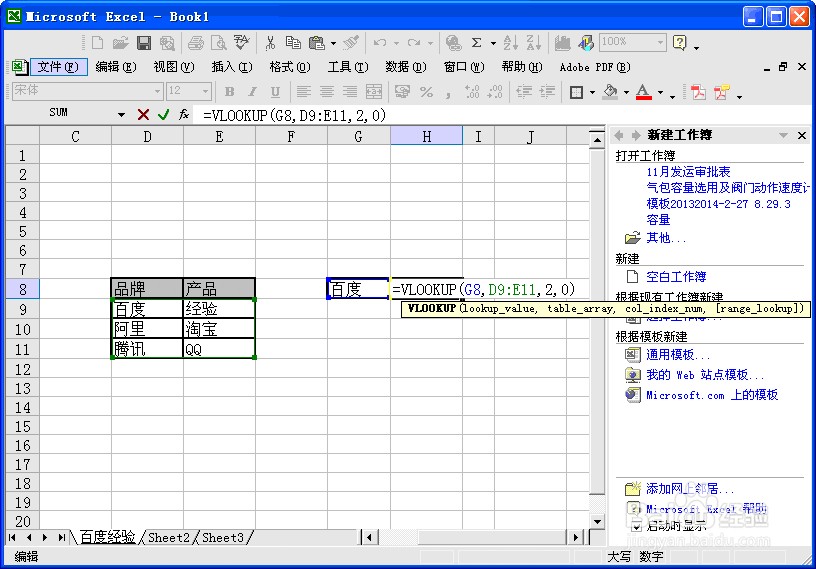Open the 100% zoom dropdown
This screenshot has height=569, width=816.
pyautogui.click(x=660, y=42)
